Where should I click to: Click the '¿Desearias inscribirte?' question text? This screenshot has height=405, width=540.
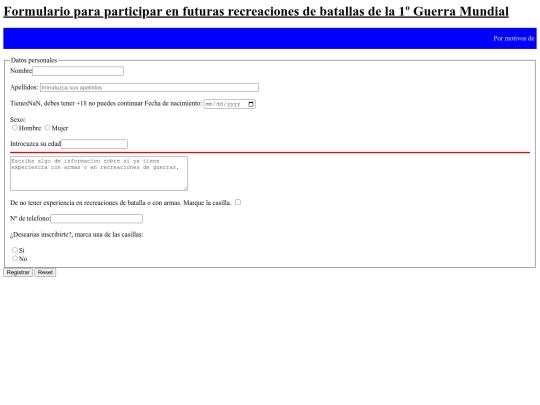pos(76,235)
